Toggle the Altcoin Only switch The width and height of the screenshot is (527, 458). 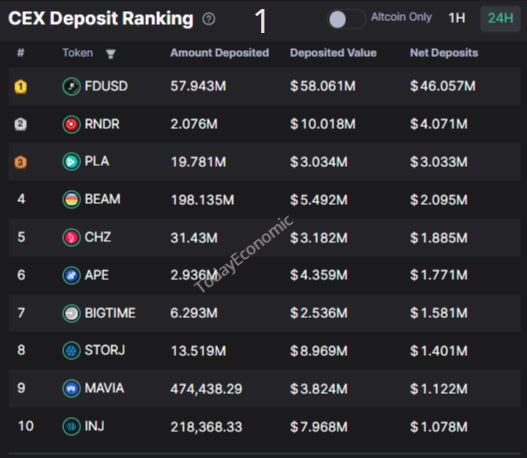pos(346,19)
